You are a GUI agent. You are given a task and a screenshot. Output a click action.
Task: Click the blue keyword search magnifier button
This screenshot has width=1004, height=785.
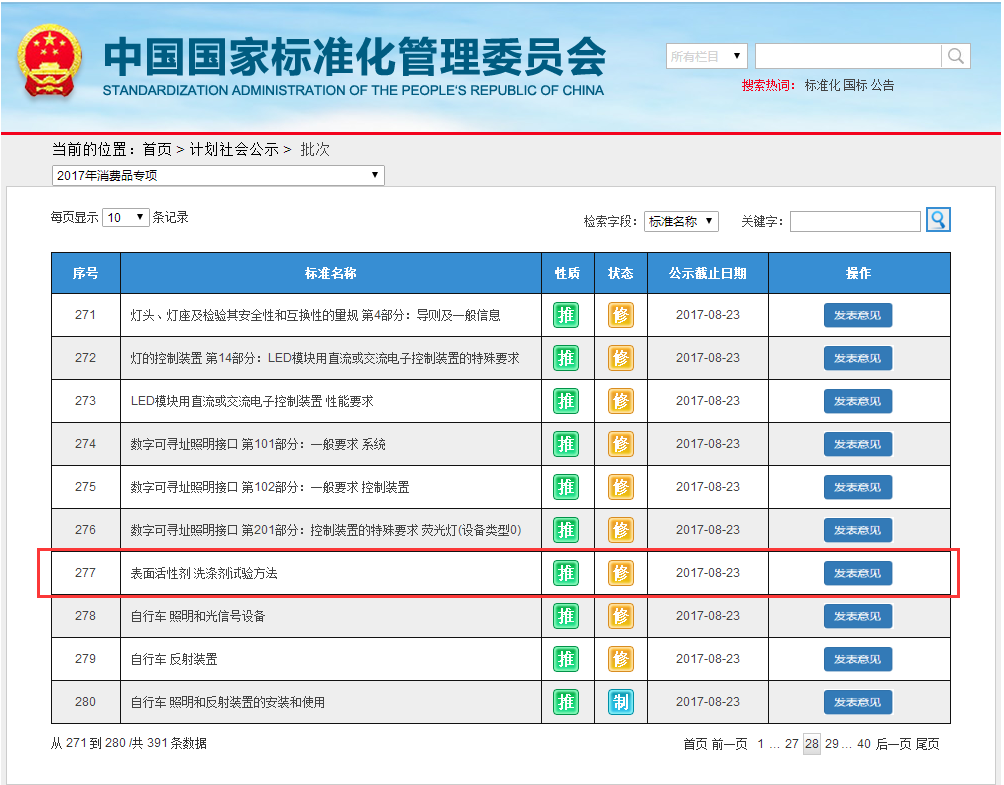point(938,220)
